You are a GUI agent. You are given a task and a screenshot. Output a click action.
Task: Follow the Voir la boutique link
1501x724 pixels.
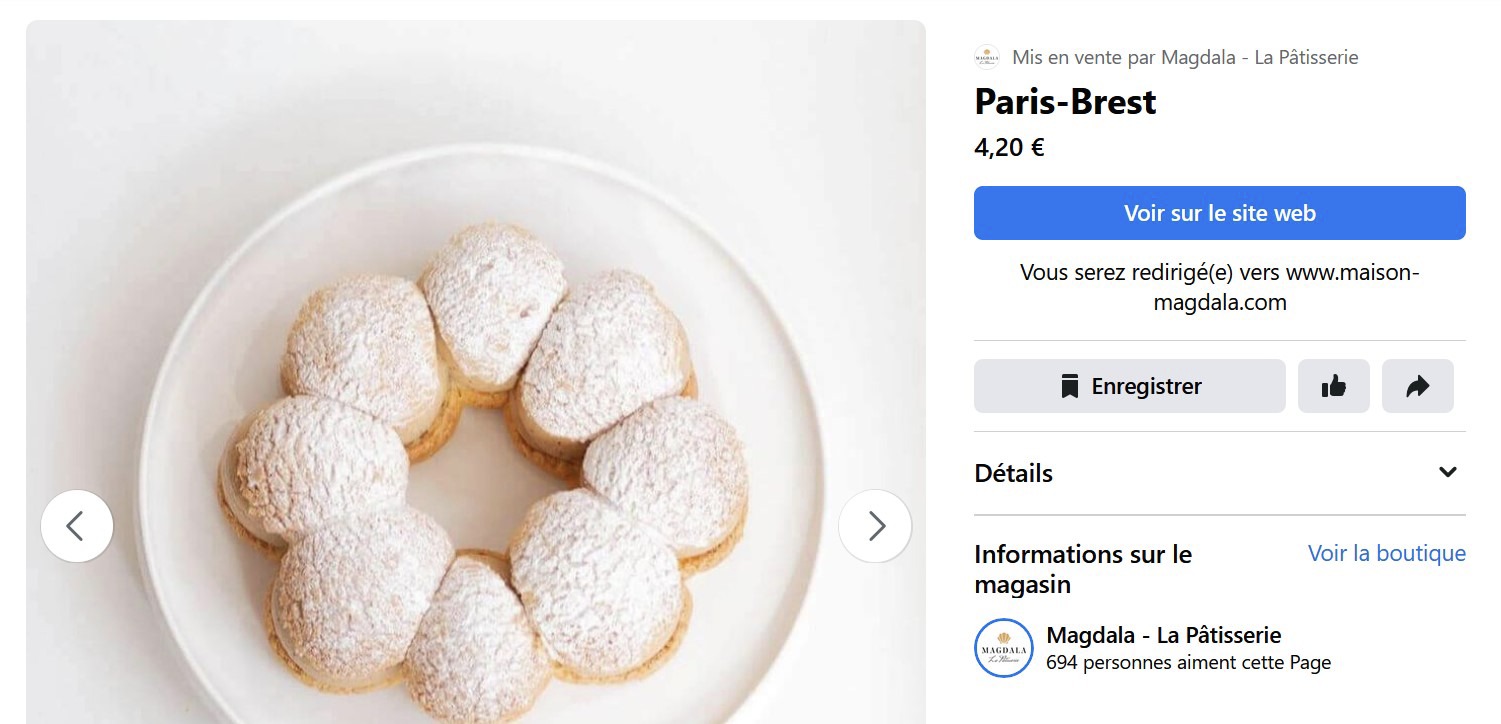(x=1386, y=553)
